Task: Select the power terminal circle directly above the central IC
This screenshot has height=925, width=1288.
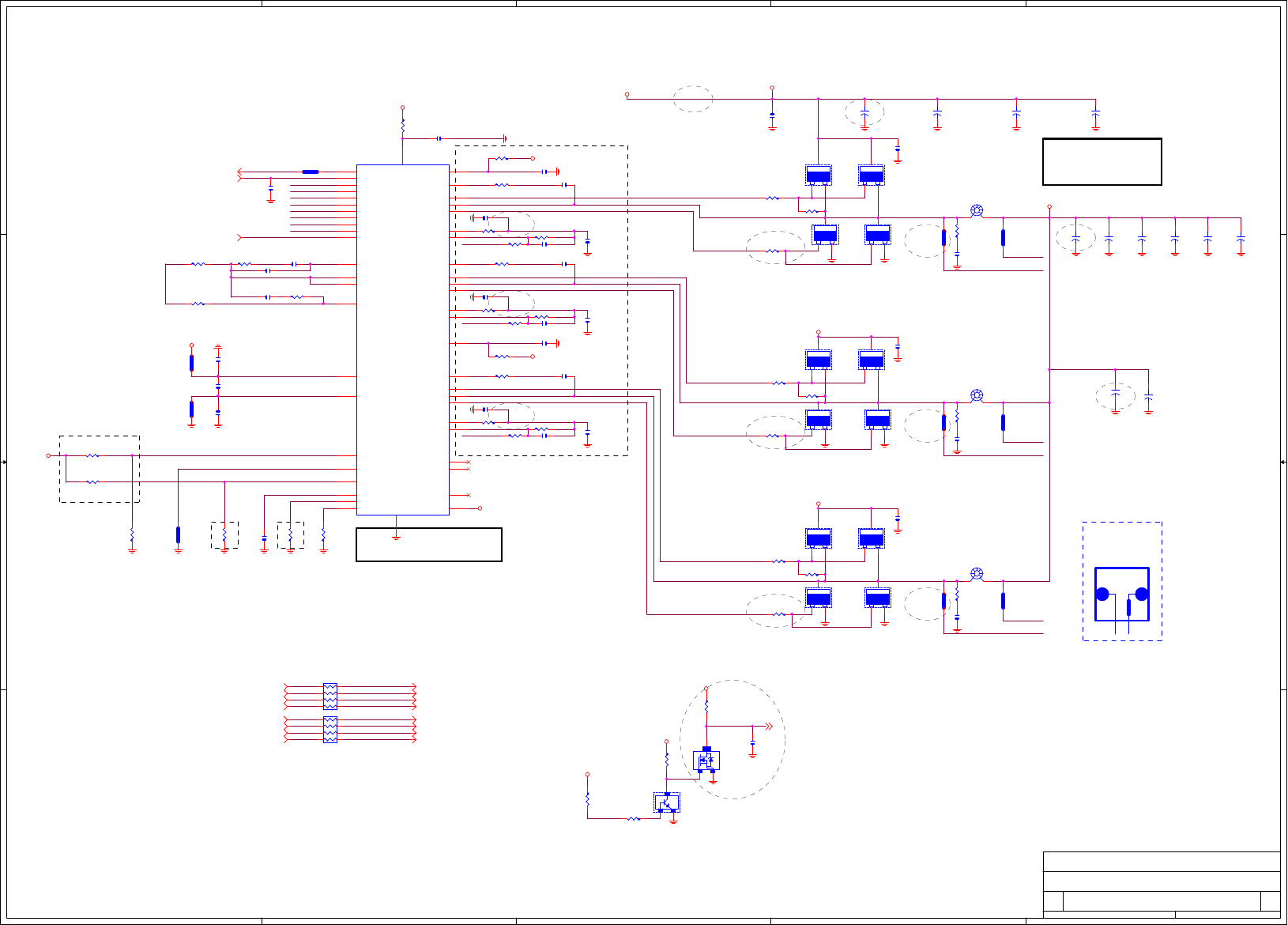Action: tap(402, 108)
